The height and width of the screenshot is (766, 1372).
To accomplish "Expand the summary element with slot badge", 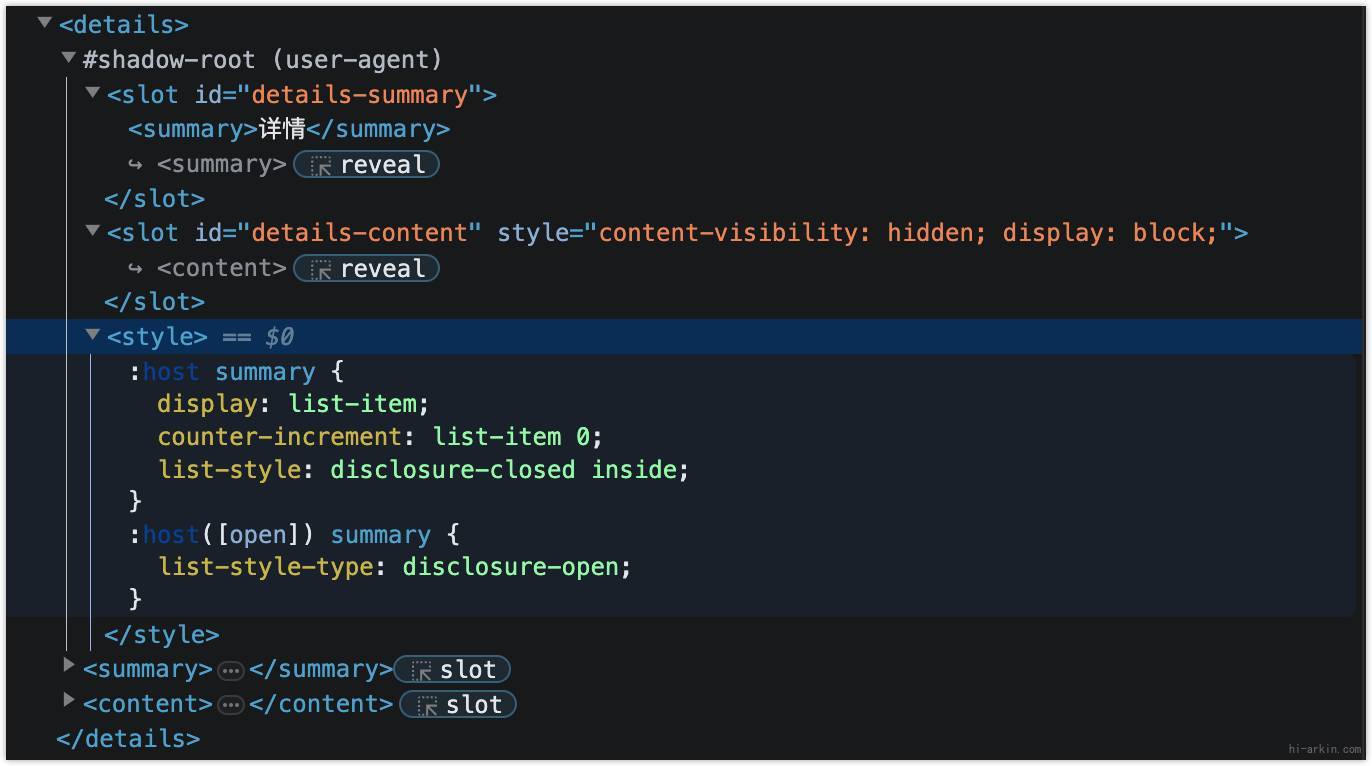I will coord(69,665).
